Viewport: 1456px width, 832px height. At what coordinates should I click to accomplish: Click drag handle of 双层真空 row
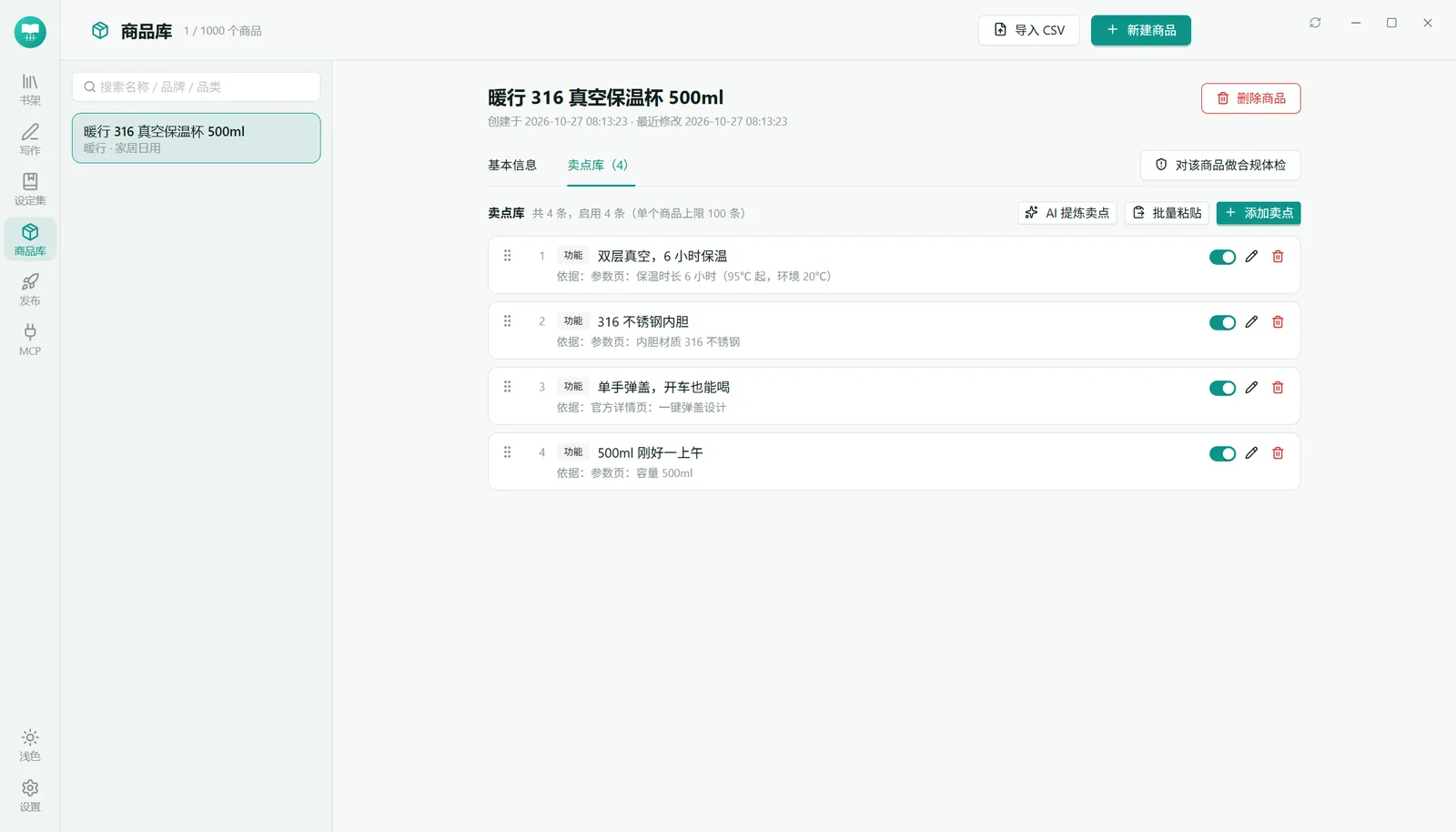coord(508,256)
